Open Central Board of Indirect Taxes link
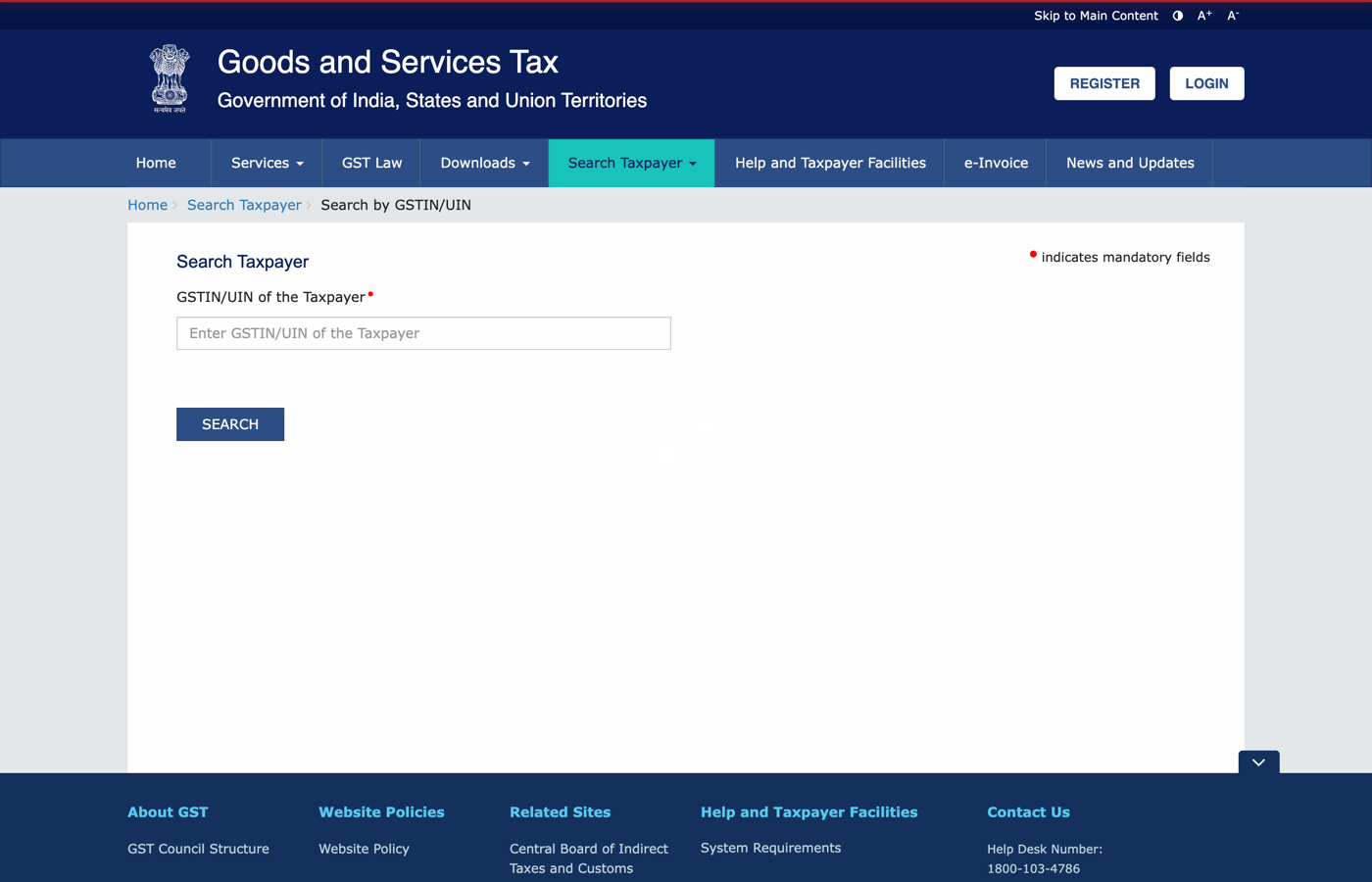This screenshot has width=1372, height=882. [x=588, y=858]
